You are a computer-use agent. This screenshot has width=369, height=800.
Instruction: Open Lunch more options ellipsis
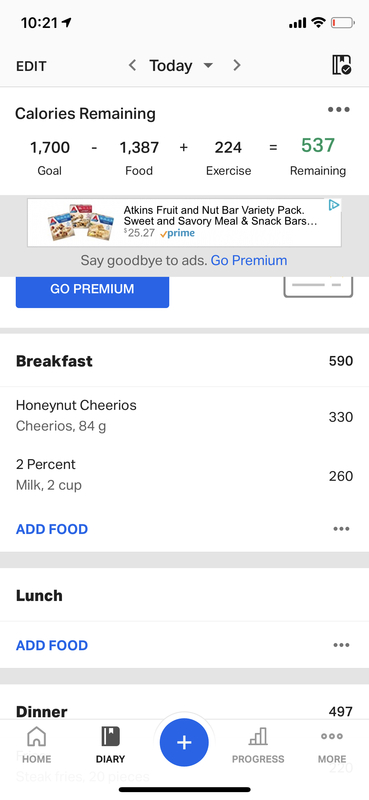click(341, 645)
